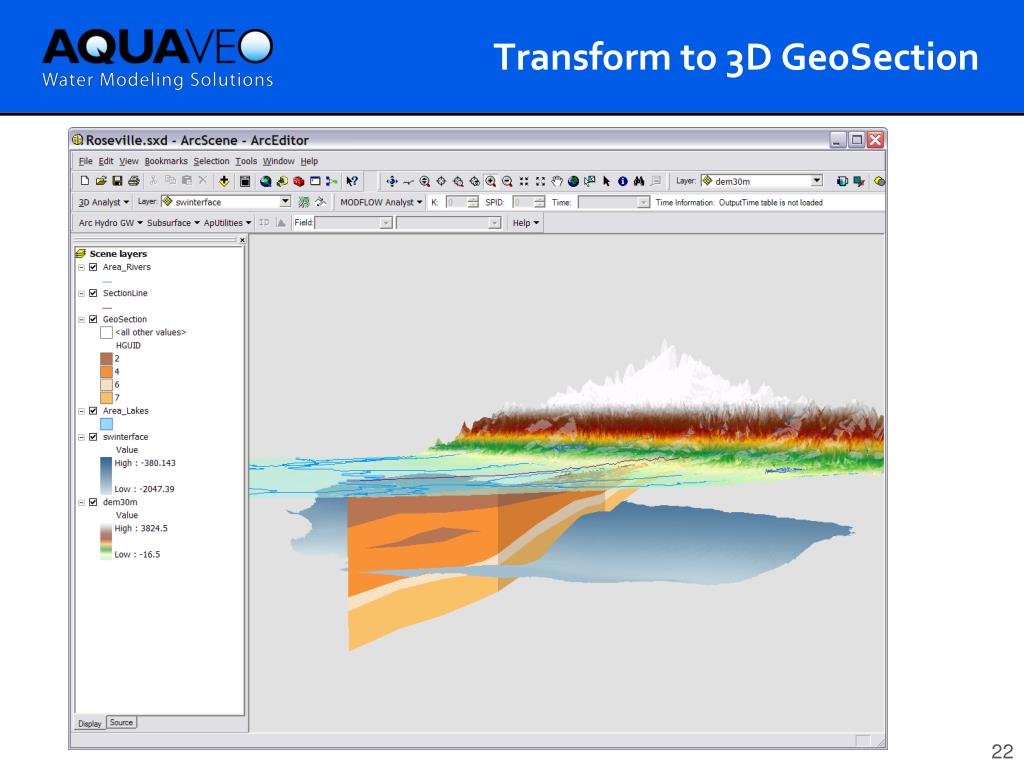Click the orange HGUID 4 swatch
Image resolution: width=1024 pixels, height=768 pixels.
106,371
